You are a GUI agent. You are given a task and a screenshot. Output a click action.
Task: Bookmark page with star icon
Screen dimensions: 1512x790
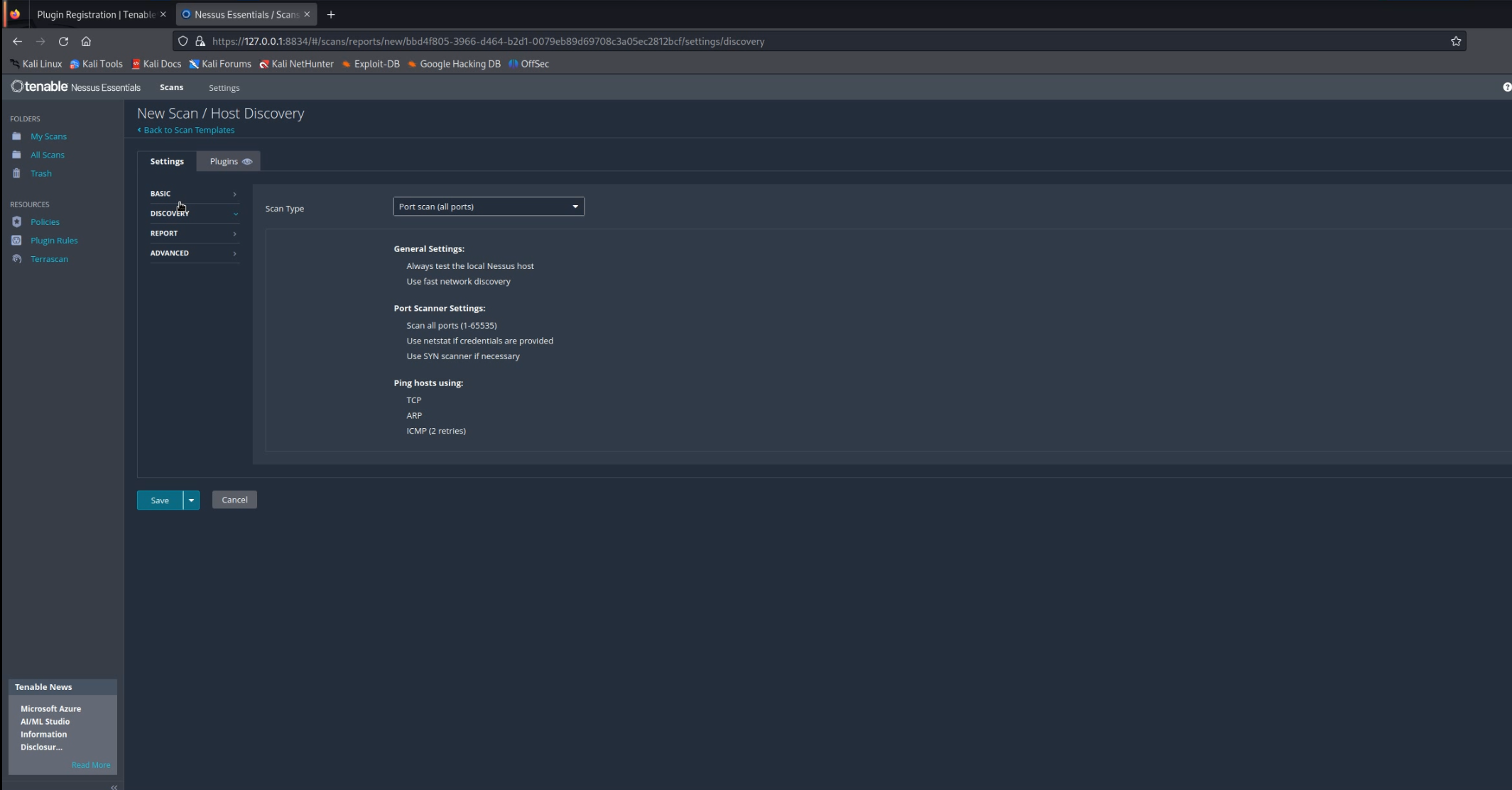pos(1455,41)
